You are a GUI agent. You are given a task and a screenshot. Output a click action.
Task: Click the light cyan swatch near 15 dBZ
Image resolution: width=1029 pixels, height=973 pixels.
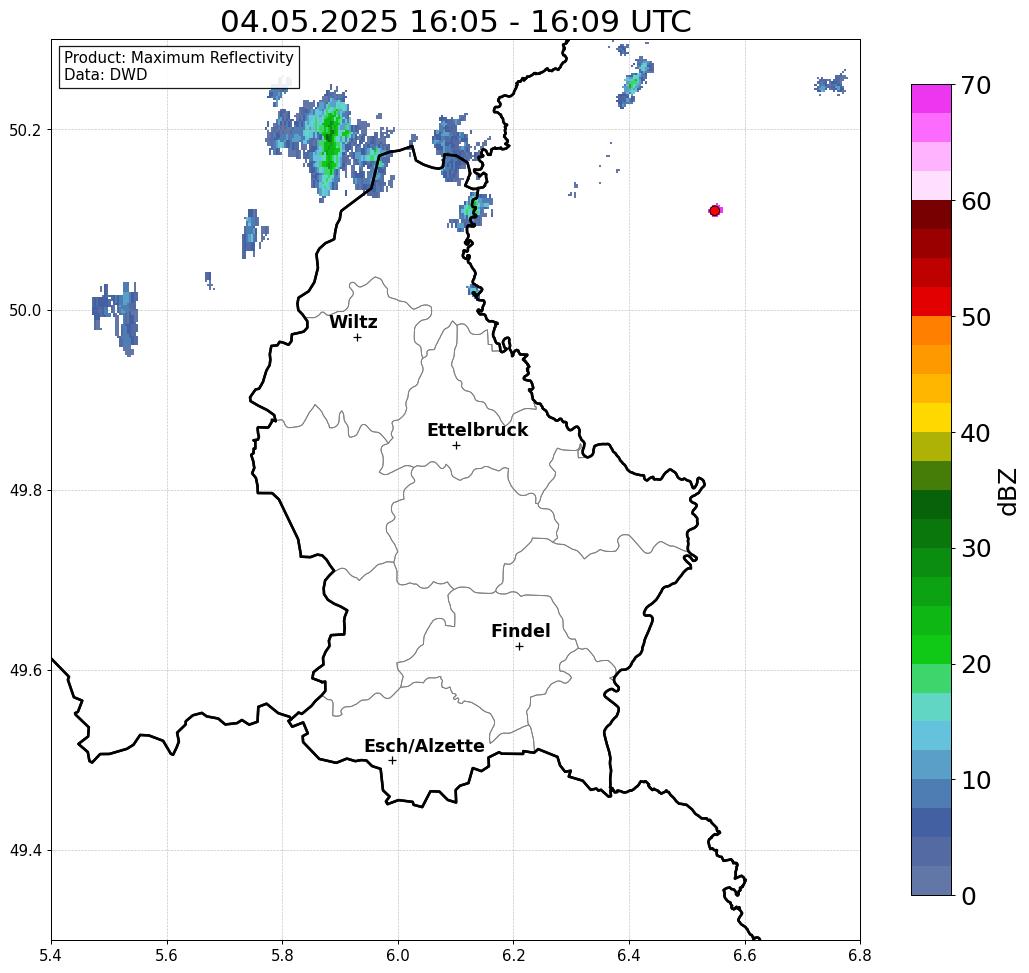[x=931, y=707]
